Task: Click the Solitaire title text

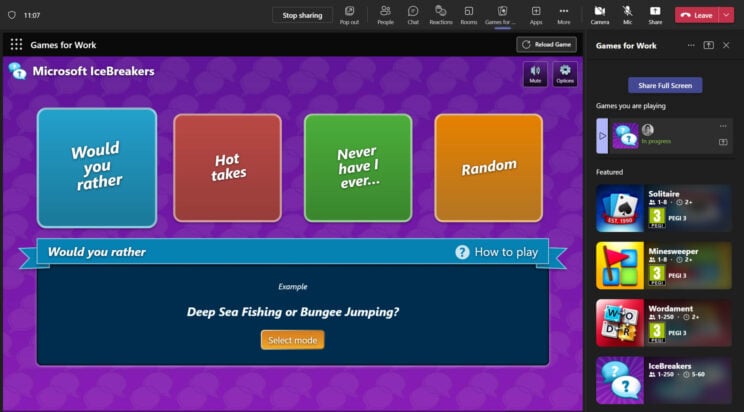Action: point(664,194)
